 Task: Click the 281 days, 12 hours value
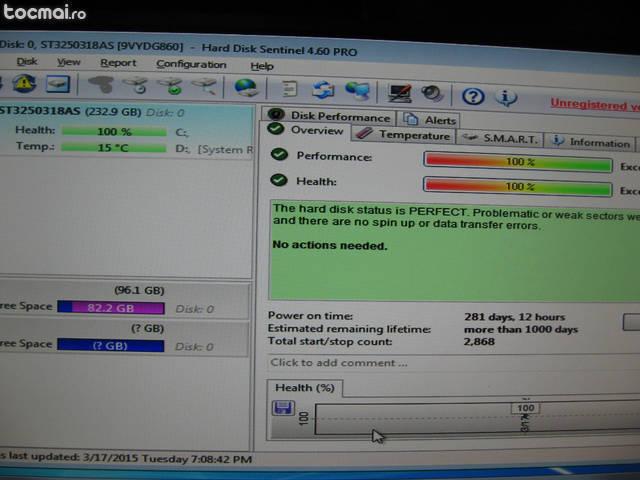point(515,317)
